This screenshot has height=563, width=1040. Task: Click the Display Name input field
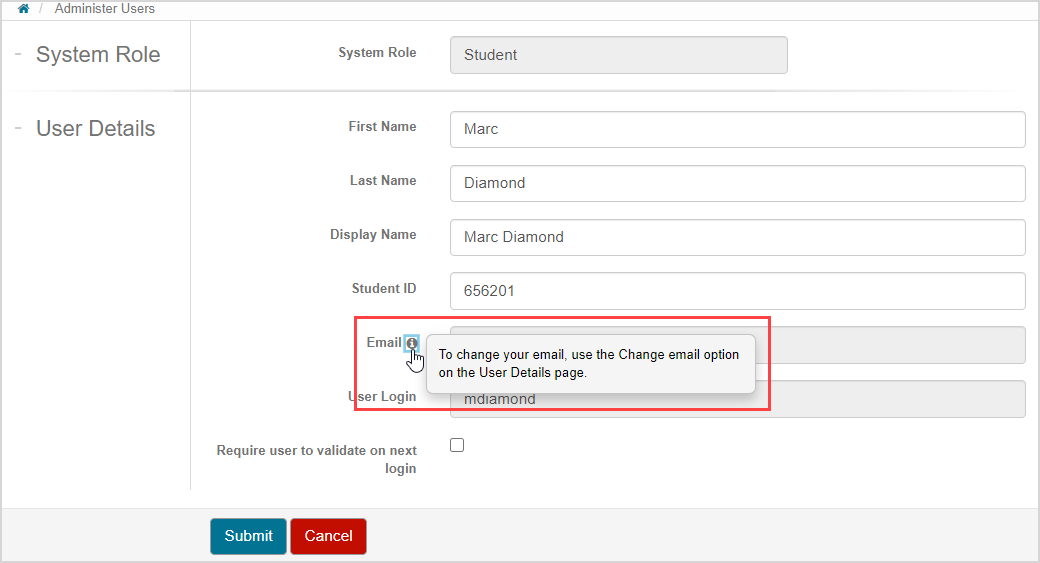tap(737, 237)
